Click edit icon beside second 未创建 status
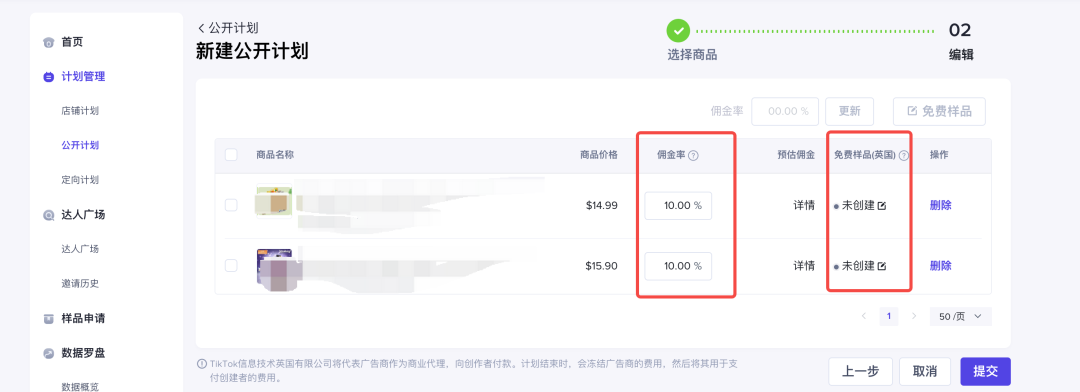 click(882, 266)
